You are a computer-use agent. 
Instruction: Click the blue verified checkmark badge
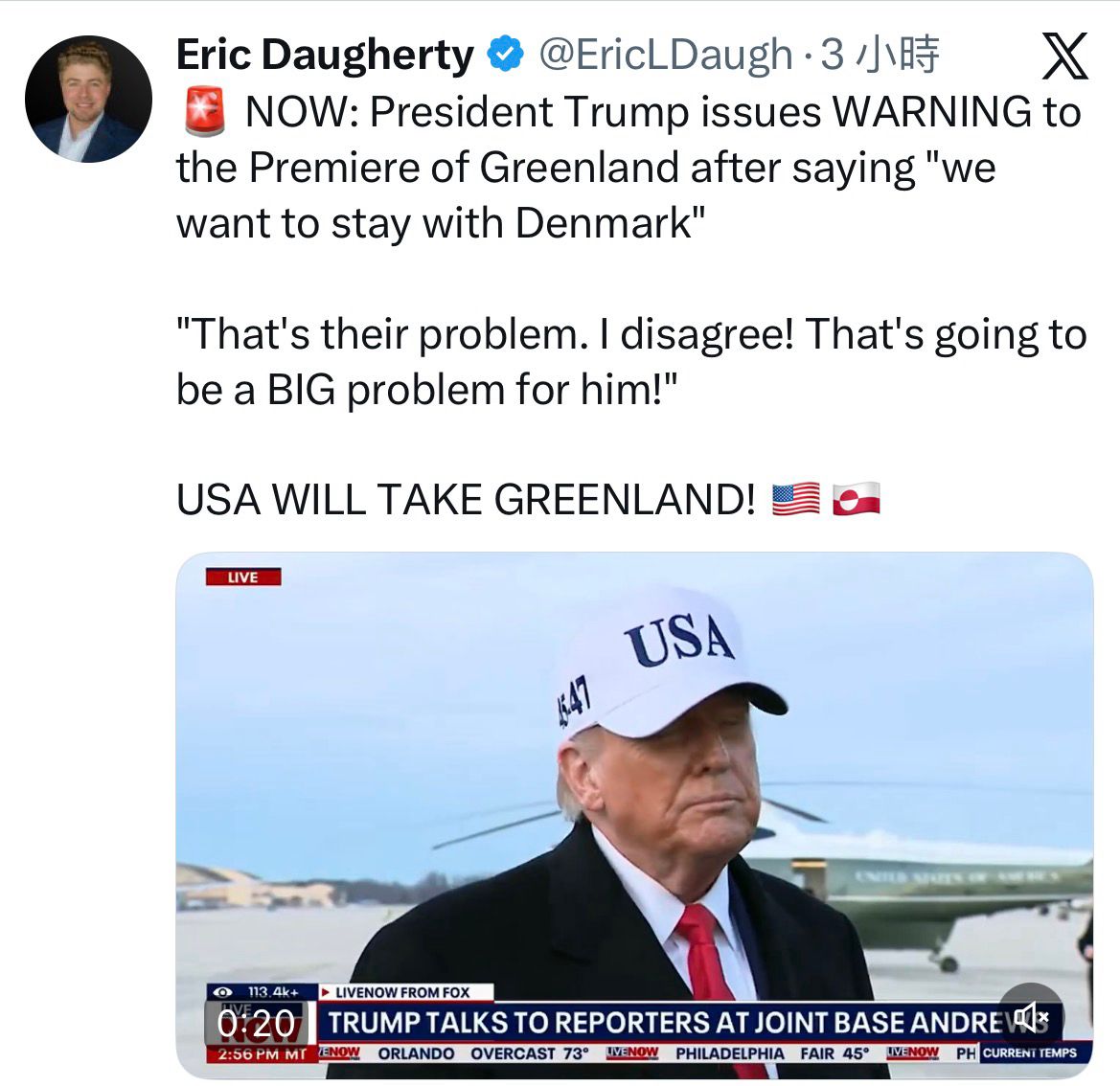(506, 54)
